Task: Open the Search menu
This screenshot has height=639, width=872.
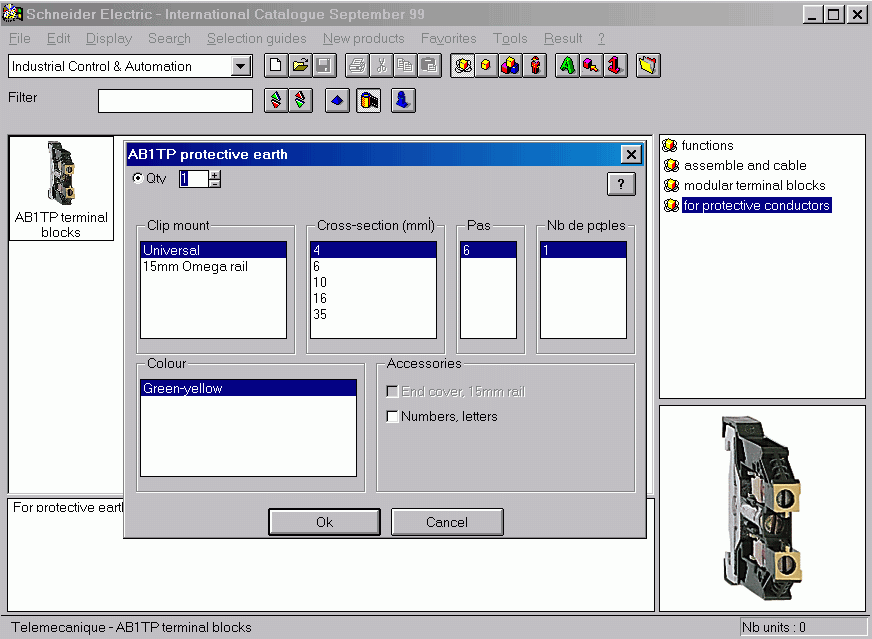Action: (x=169, y=38)
